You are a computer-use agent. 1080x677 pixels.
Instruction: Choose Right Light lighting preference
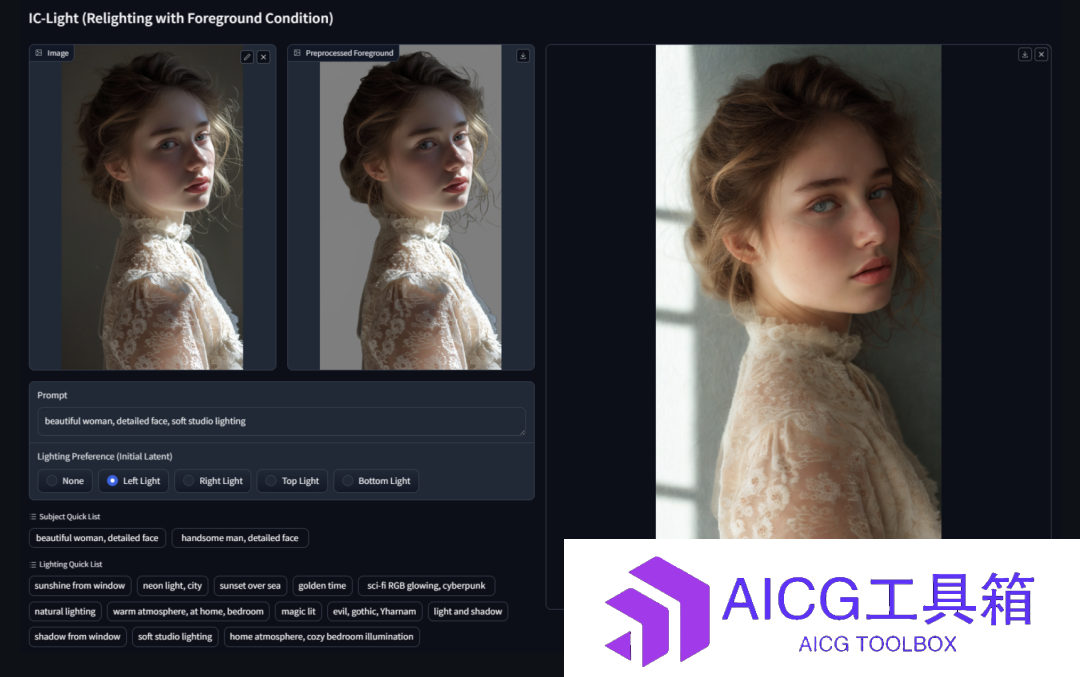pyautogui.click(x=213, y=481)
